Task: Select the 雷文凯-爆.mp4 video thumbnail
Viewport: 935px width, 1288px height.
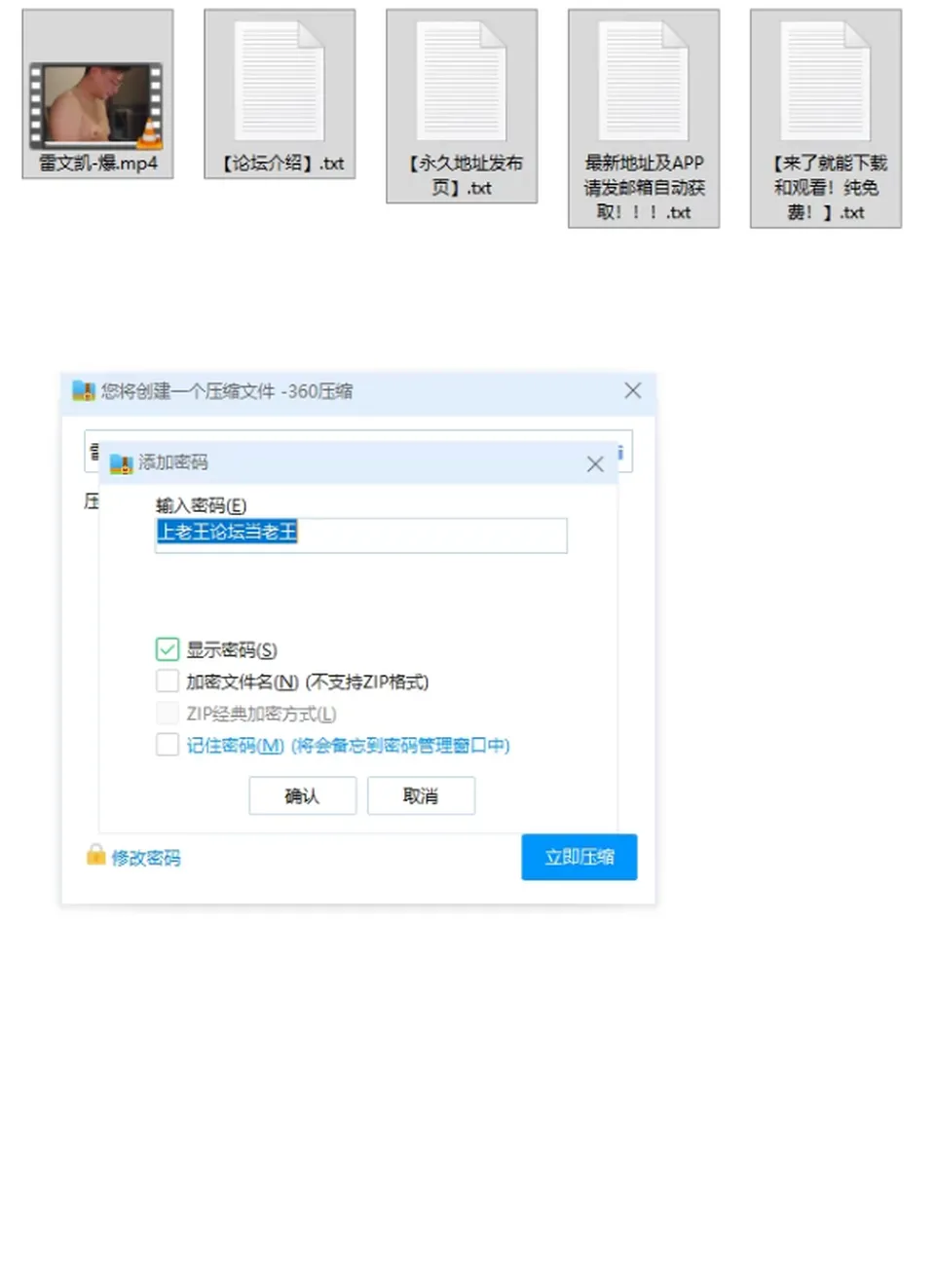Action: pos(96,106)
